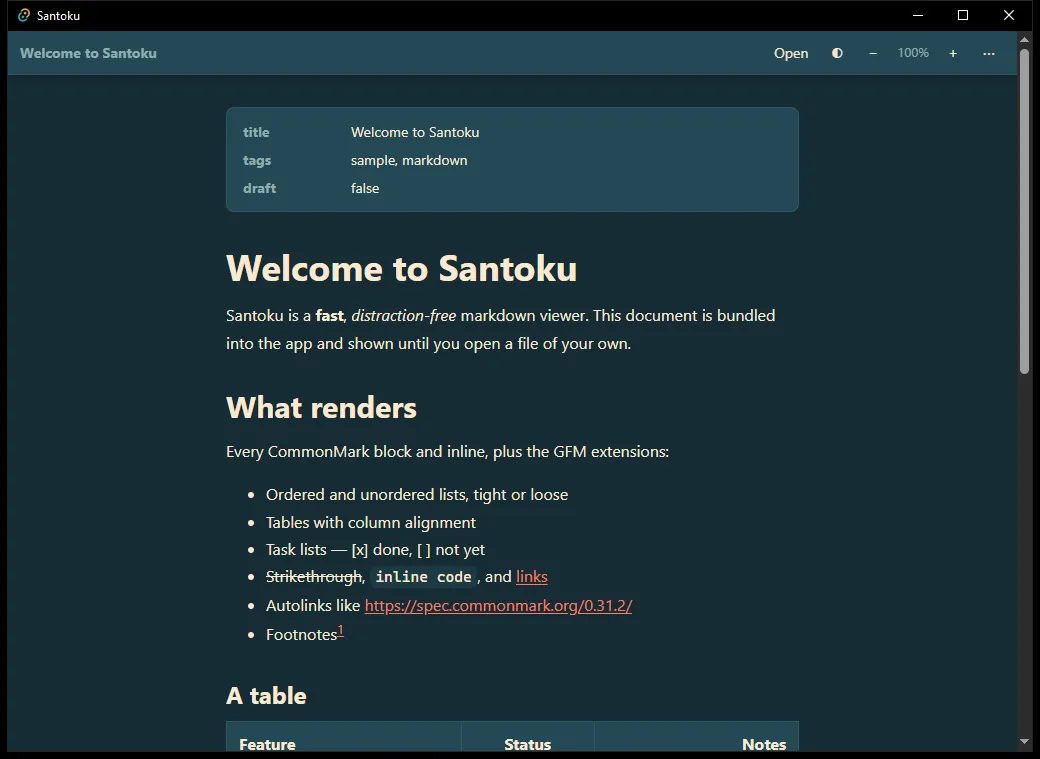The image size is (1040, 759).
Task: Click the vertical scrollbar thumb
Action: click(1025, 211)
